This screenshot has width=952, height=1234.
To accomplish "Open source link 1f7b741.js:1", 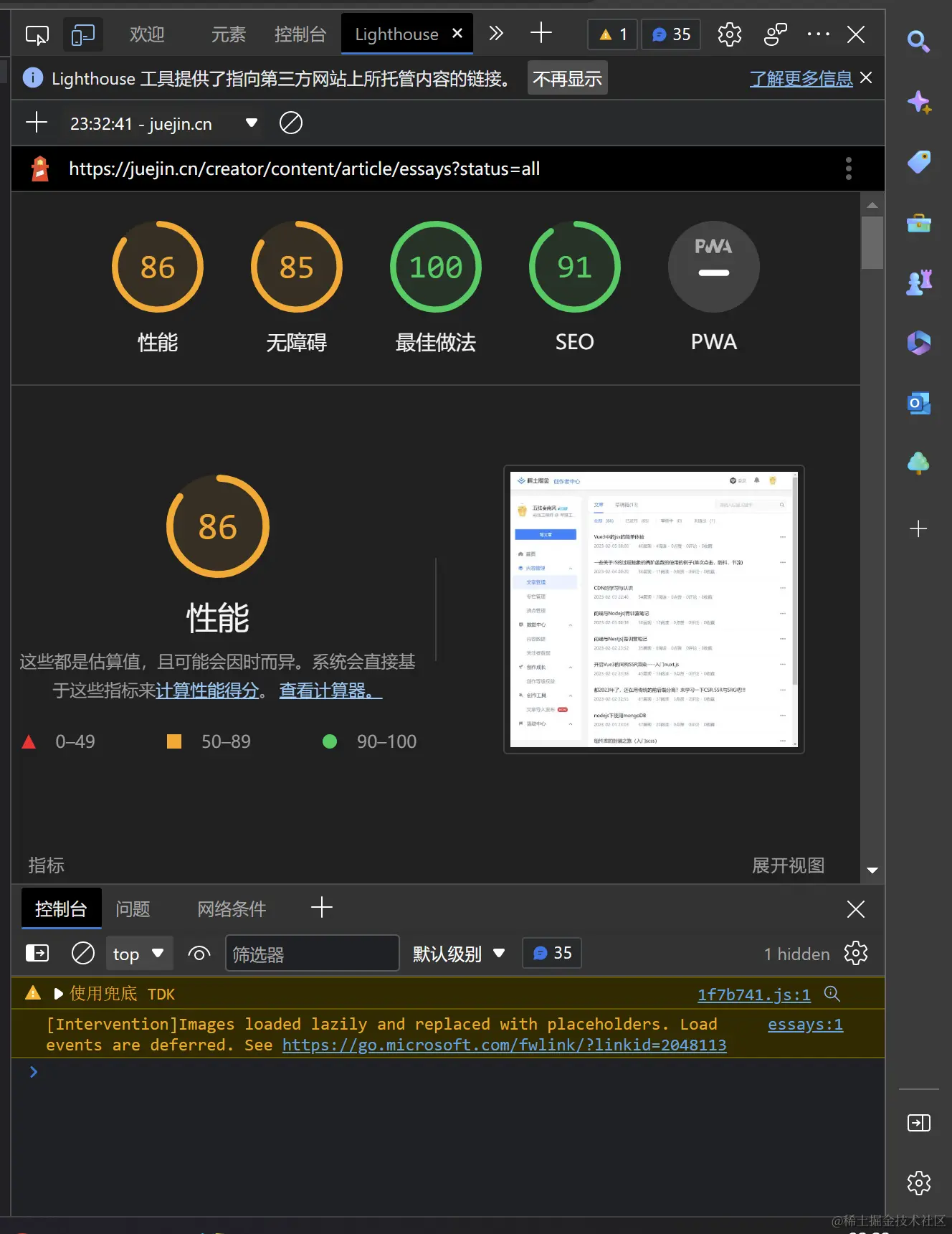I will pos(754,995).
